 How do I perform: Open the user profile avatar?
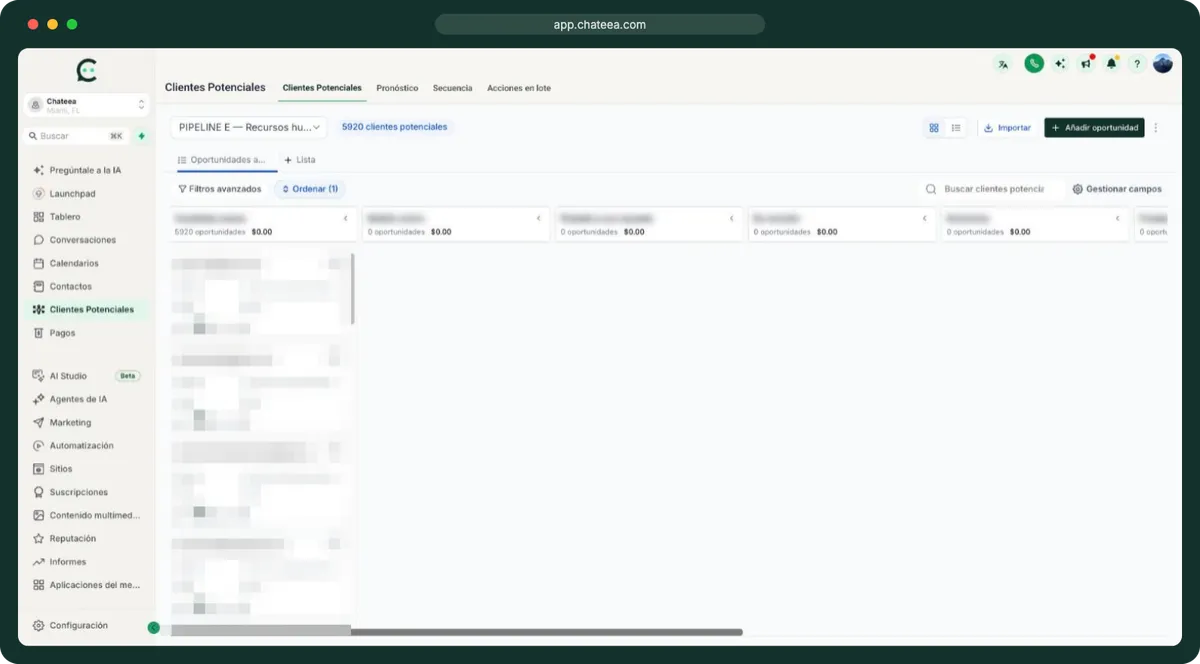(1163, 63)
